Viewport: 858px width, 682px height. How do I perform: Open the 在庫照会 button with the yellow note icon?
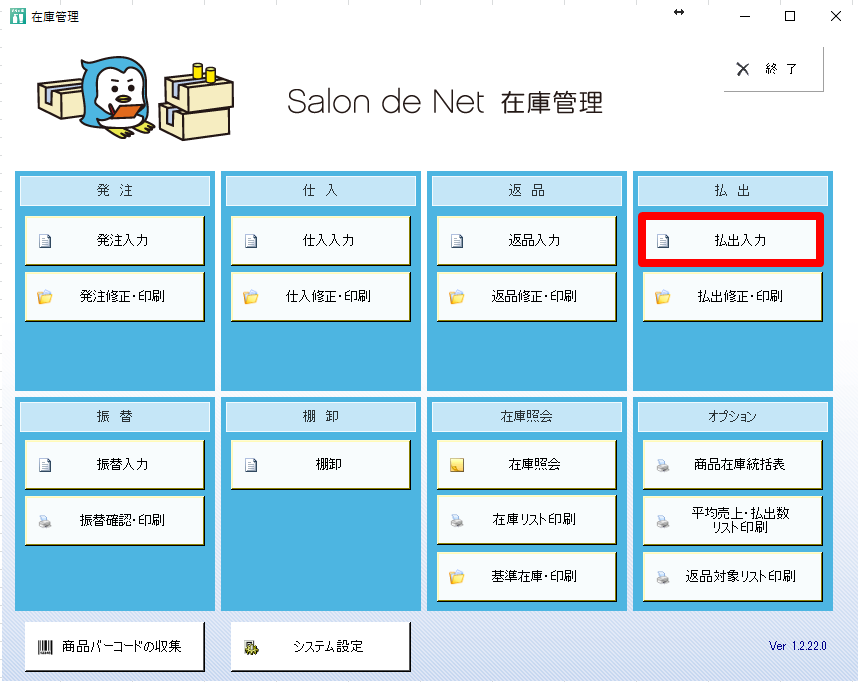pos(526,464)
